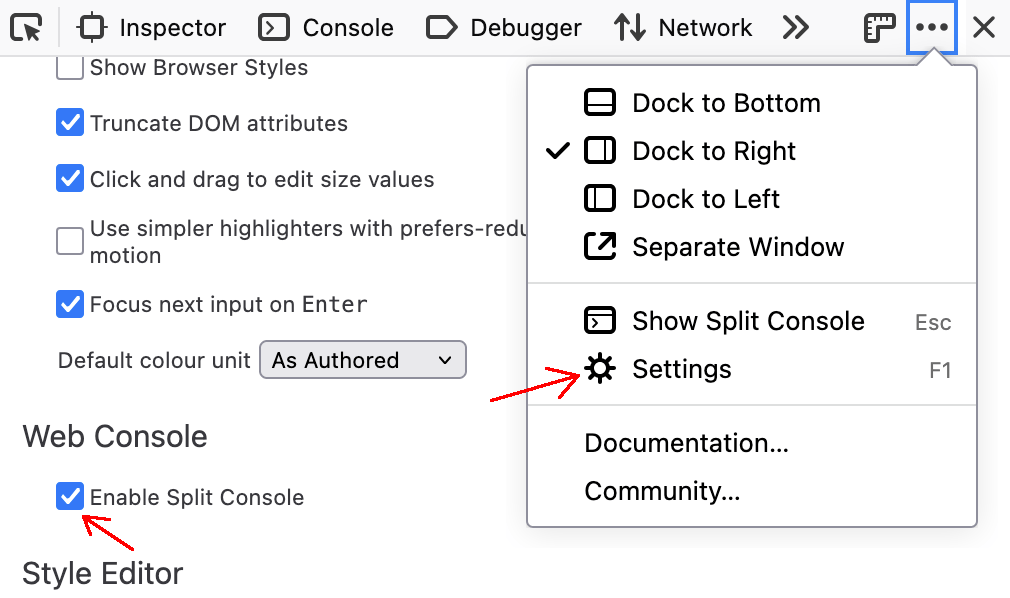Open the Default colour unit dropdown
Screen dimensions: 1010x598
click(362, 360)
